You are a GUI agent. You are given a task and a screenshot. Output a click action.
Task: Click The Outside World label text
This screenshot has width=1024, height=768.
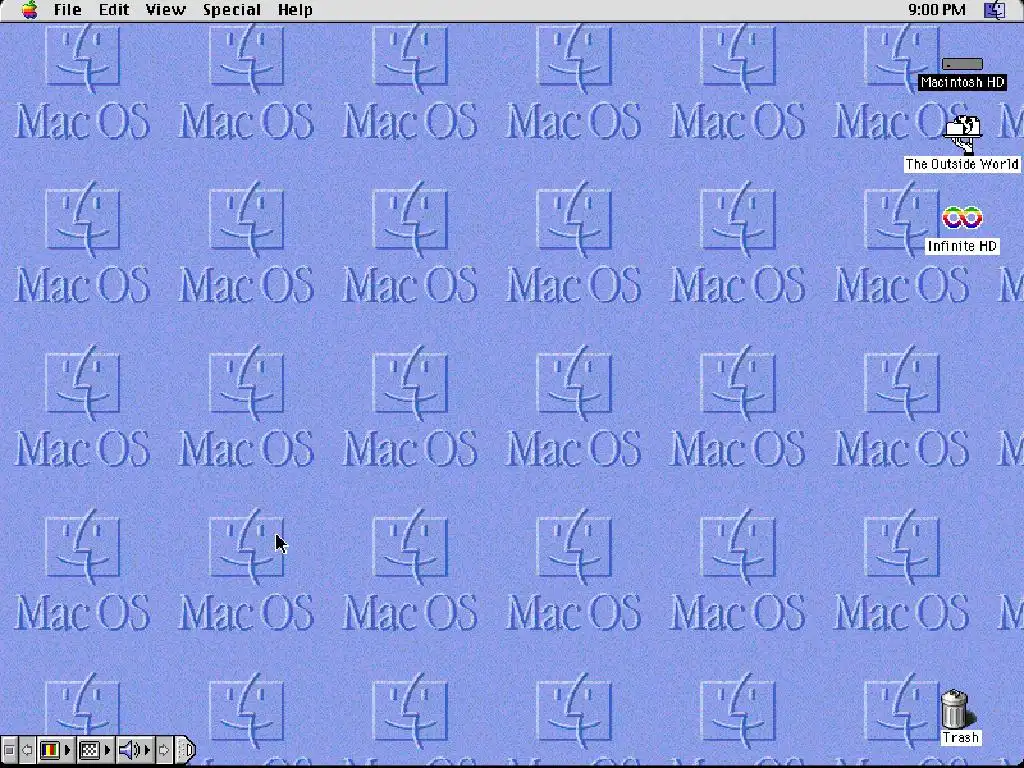(962, 164)
